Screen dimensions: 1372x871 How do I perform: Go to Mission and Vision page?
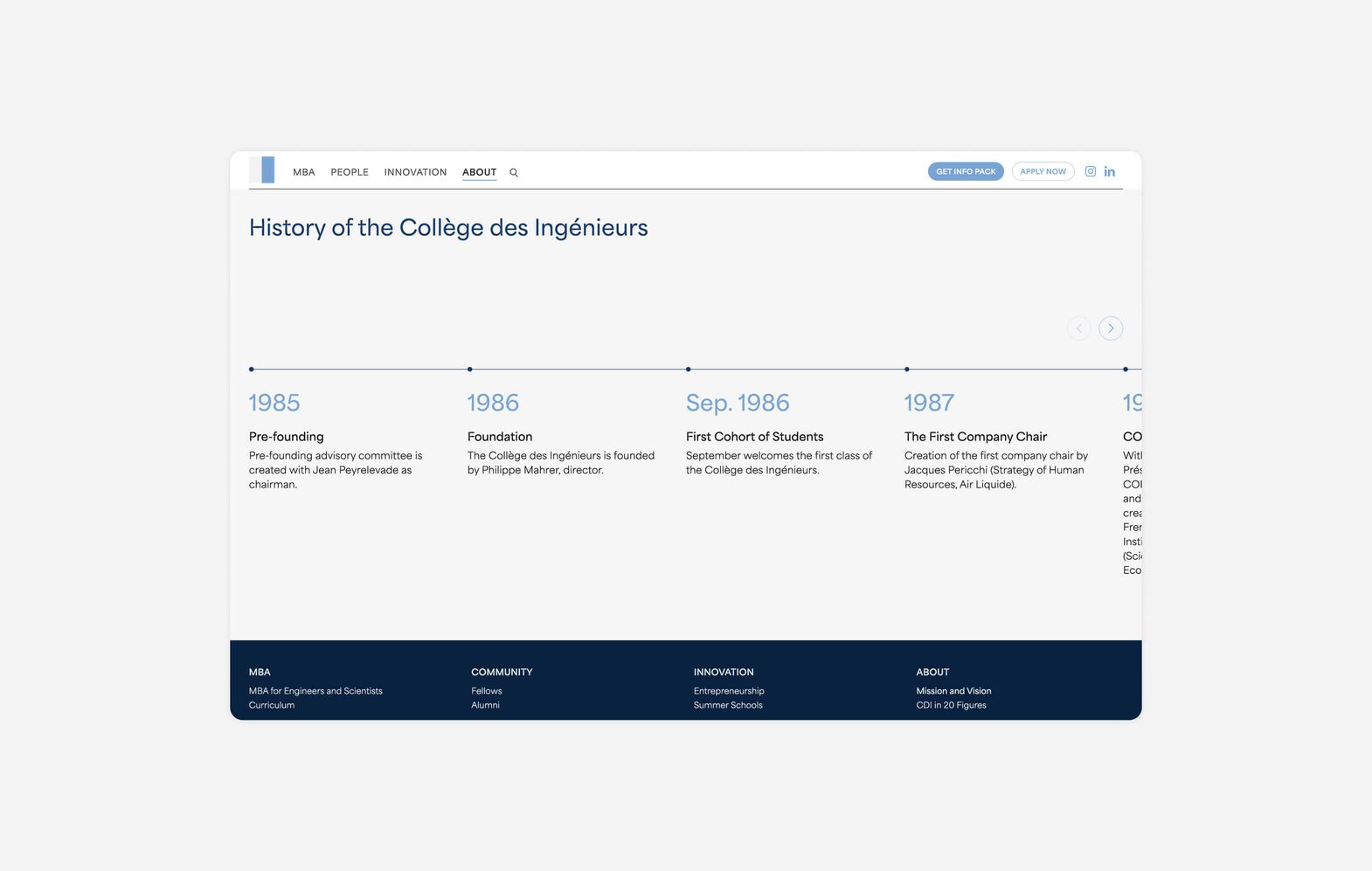(953, 691)
